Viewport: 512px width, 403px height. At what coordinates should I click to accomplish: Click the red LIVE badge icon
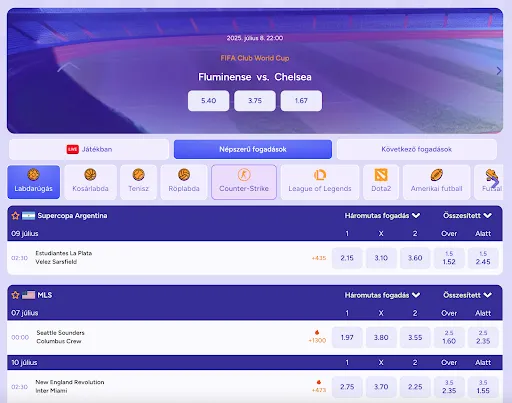[72, 149]
